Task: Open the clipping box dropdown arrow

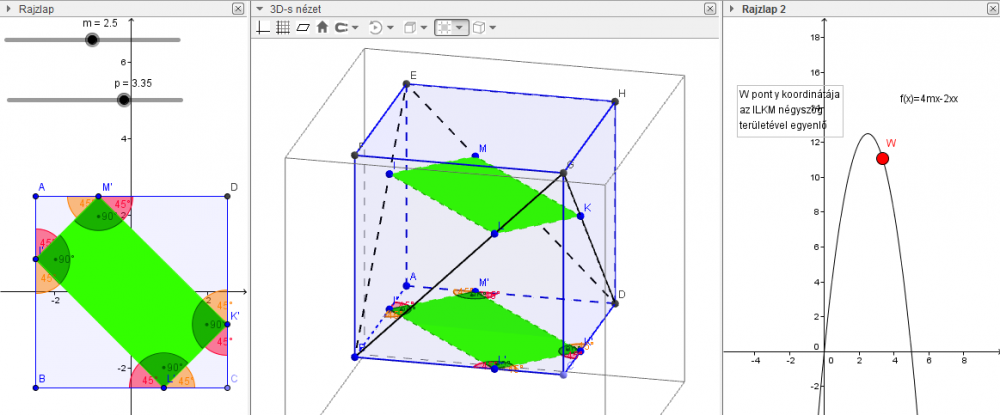Action: pos(460,28)
